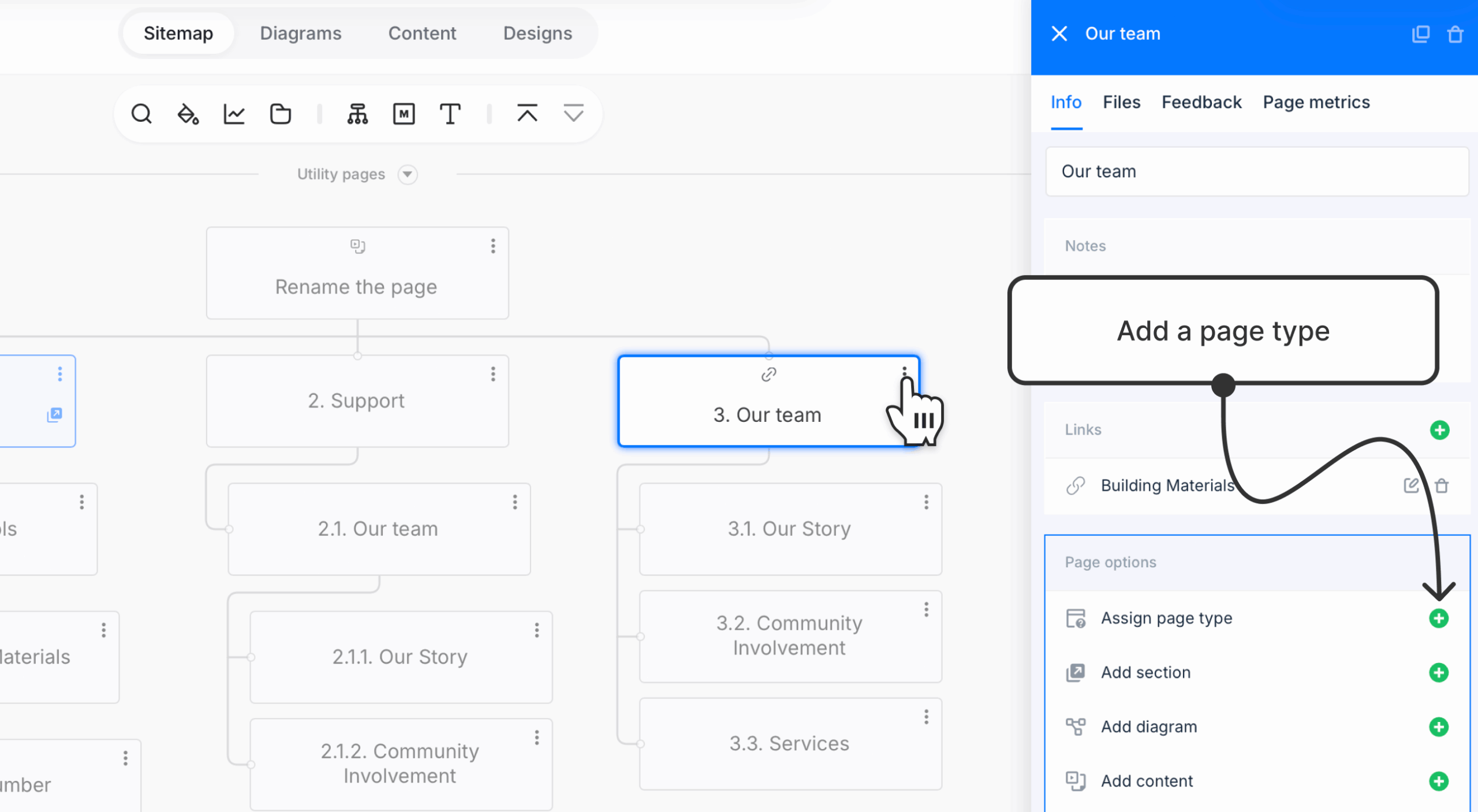The image size is (1478, 812).
Task: Duplicate the Our team page
Action: point(1421,34)
